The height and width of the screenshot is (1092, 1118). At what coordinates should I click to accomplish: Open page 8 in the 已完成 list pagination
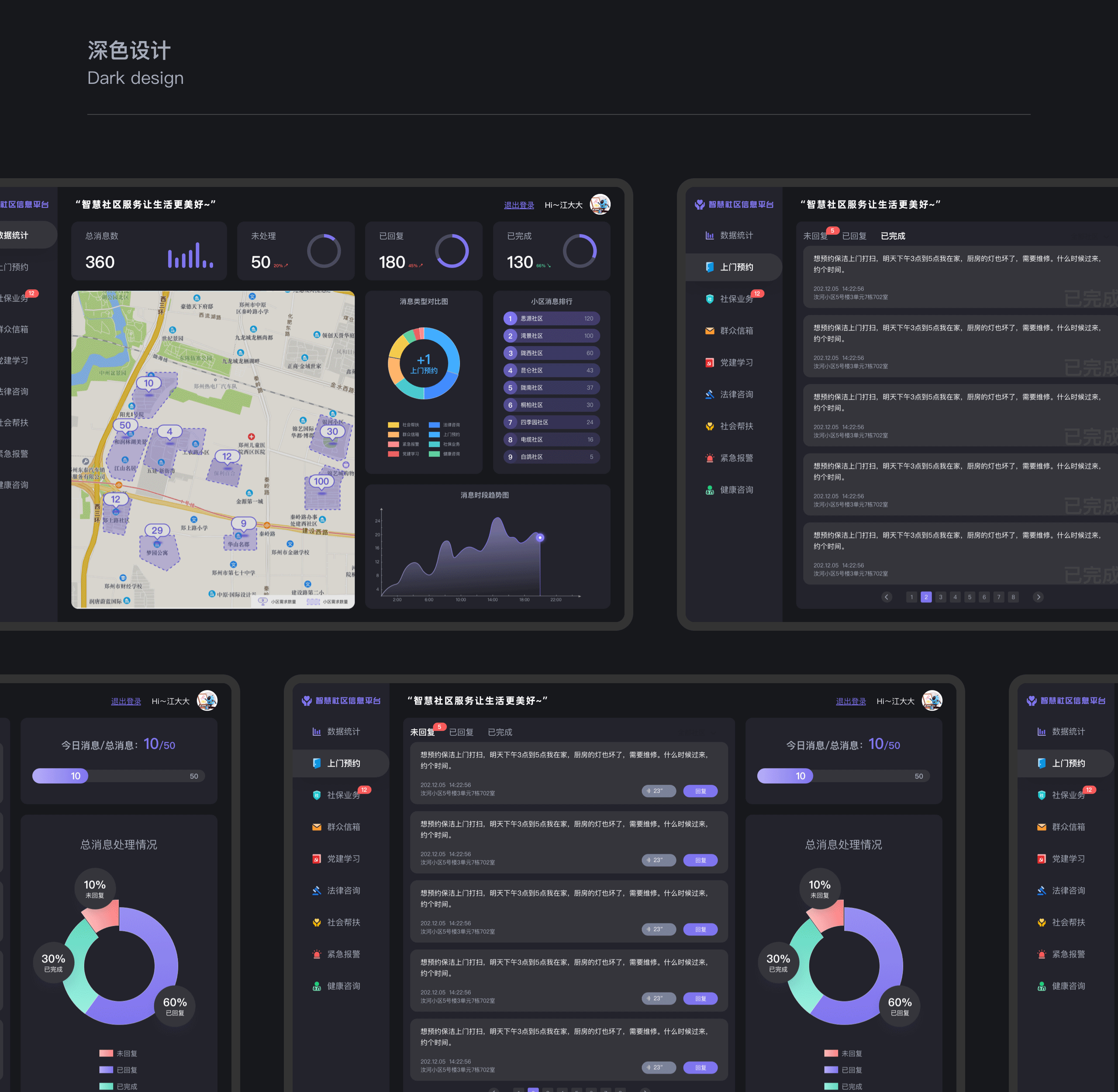click(1013, 597)
